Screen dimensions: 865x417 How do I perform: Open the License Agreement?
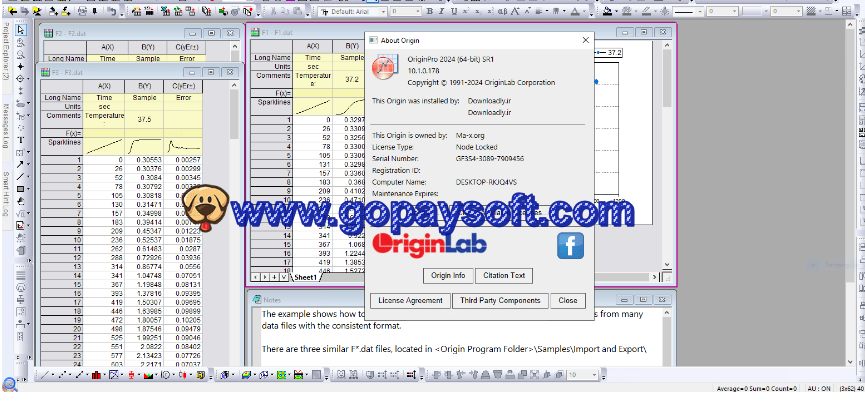coord(410,301)
